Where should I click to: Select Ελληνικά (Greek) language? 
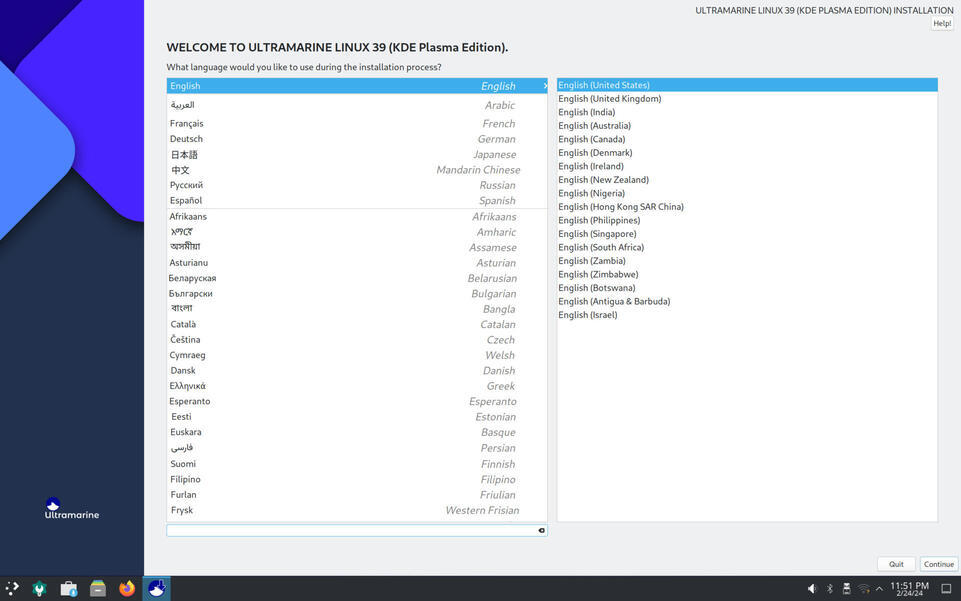tap(357, 386)
